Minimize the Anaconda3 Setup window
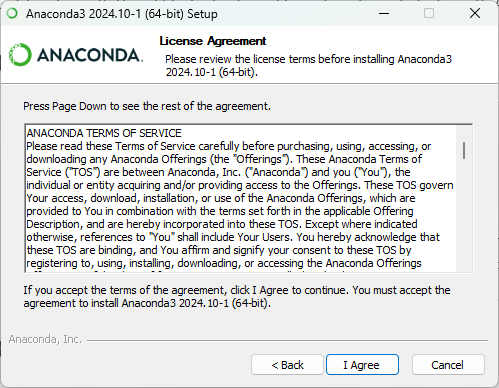This screenshot has width=499, height=388. tap(384, 14)
